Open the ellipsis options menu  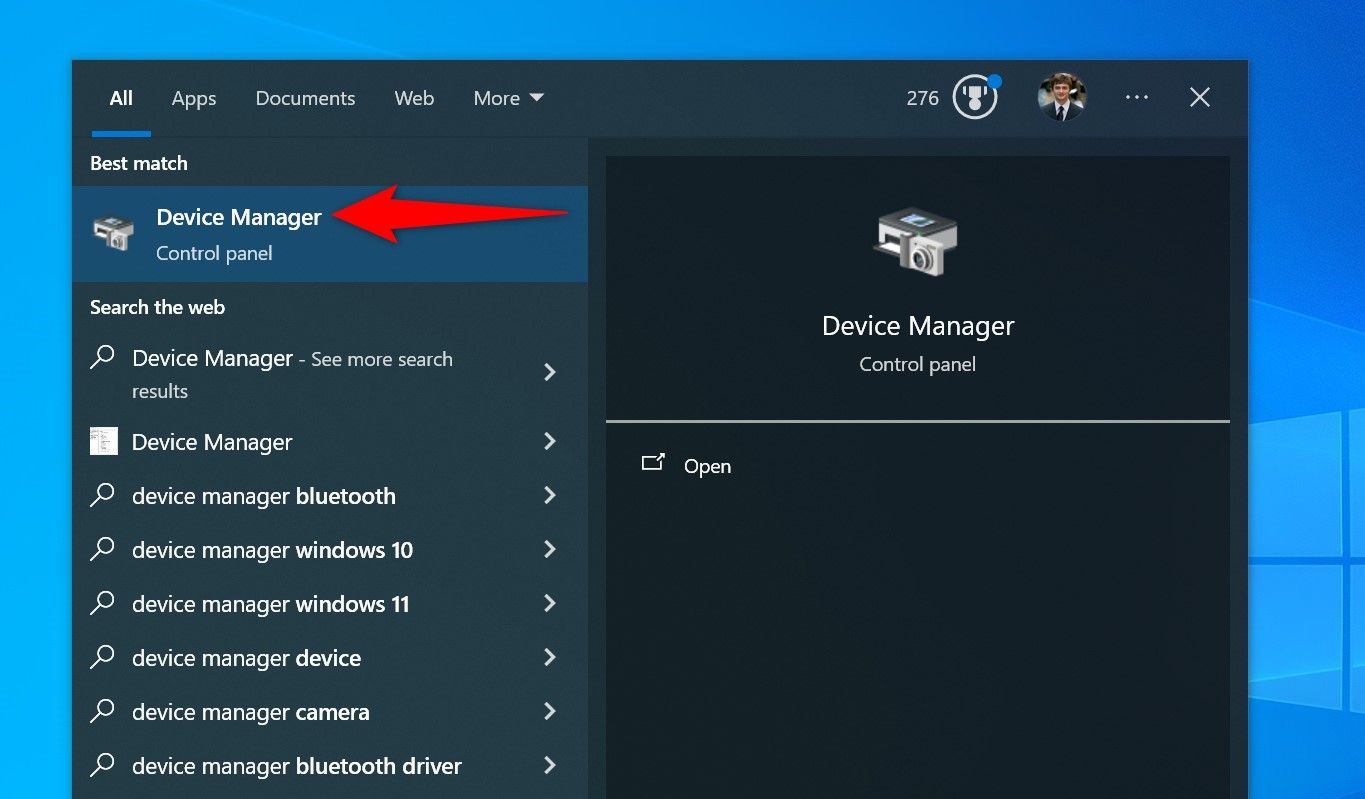[1136, 97]
